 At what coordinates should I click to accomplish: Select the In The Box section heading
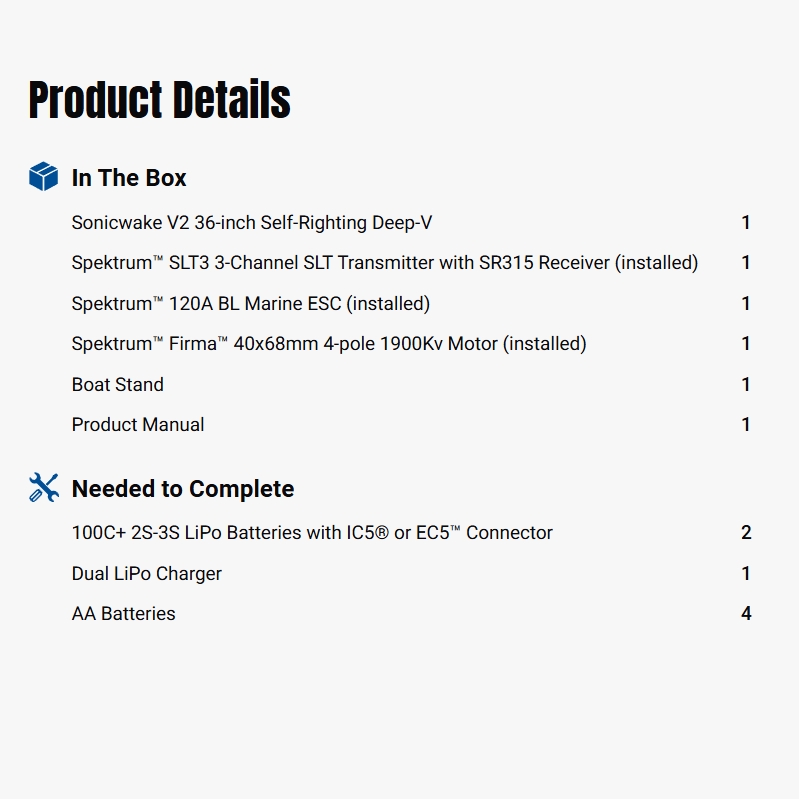[x=129, y=178]
